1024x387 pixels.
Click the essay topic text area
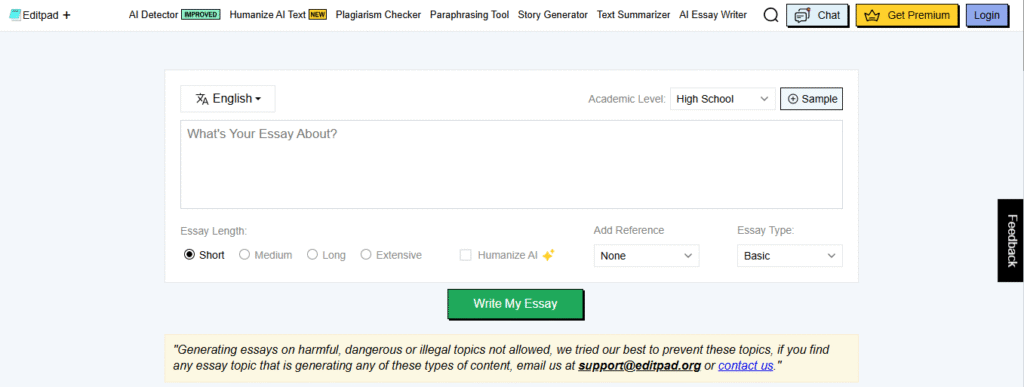pos(511,164)
